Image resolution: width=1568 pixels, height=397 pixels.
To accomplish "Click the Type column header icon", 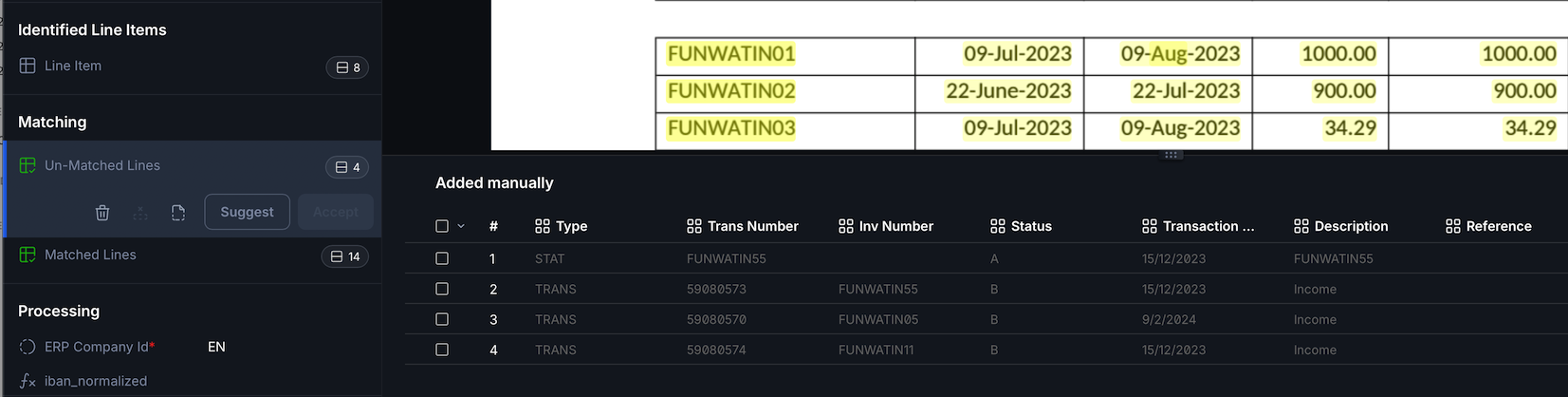I will coord(543,226).
